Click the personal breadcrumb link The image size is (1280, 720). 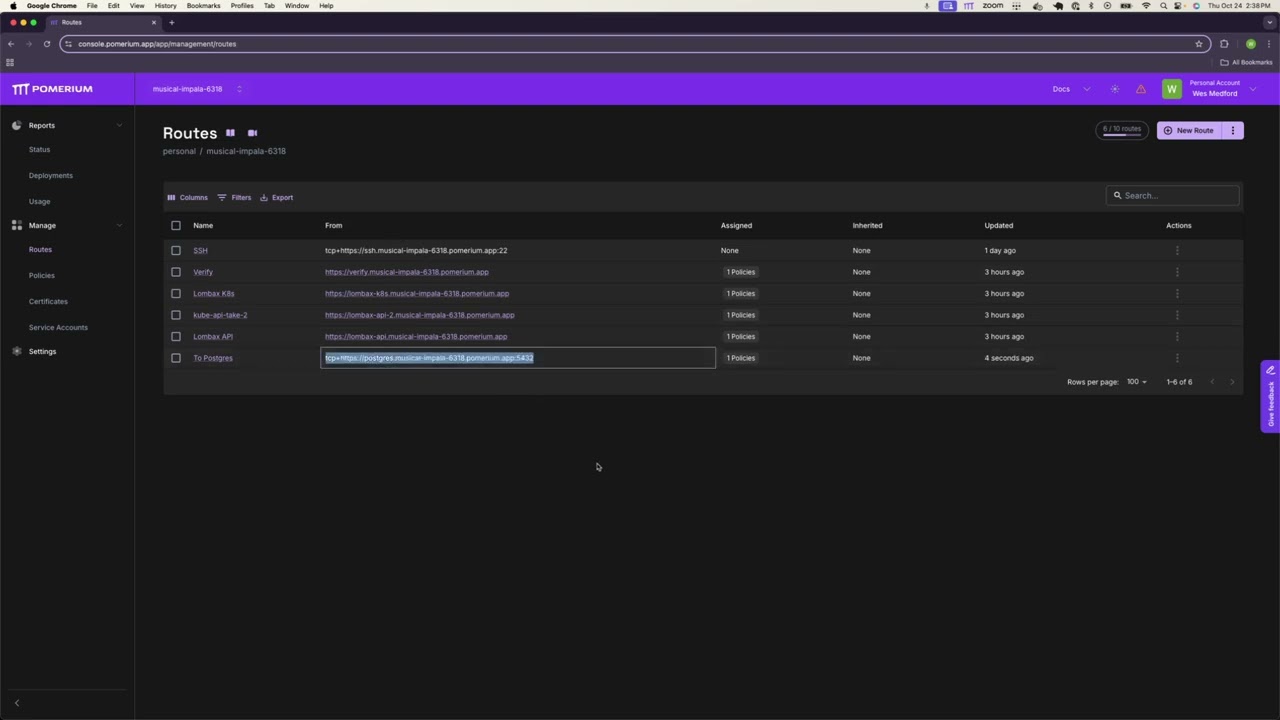coord(179,151)
